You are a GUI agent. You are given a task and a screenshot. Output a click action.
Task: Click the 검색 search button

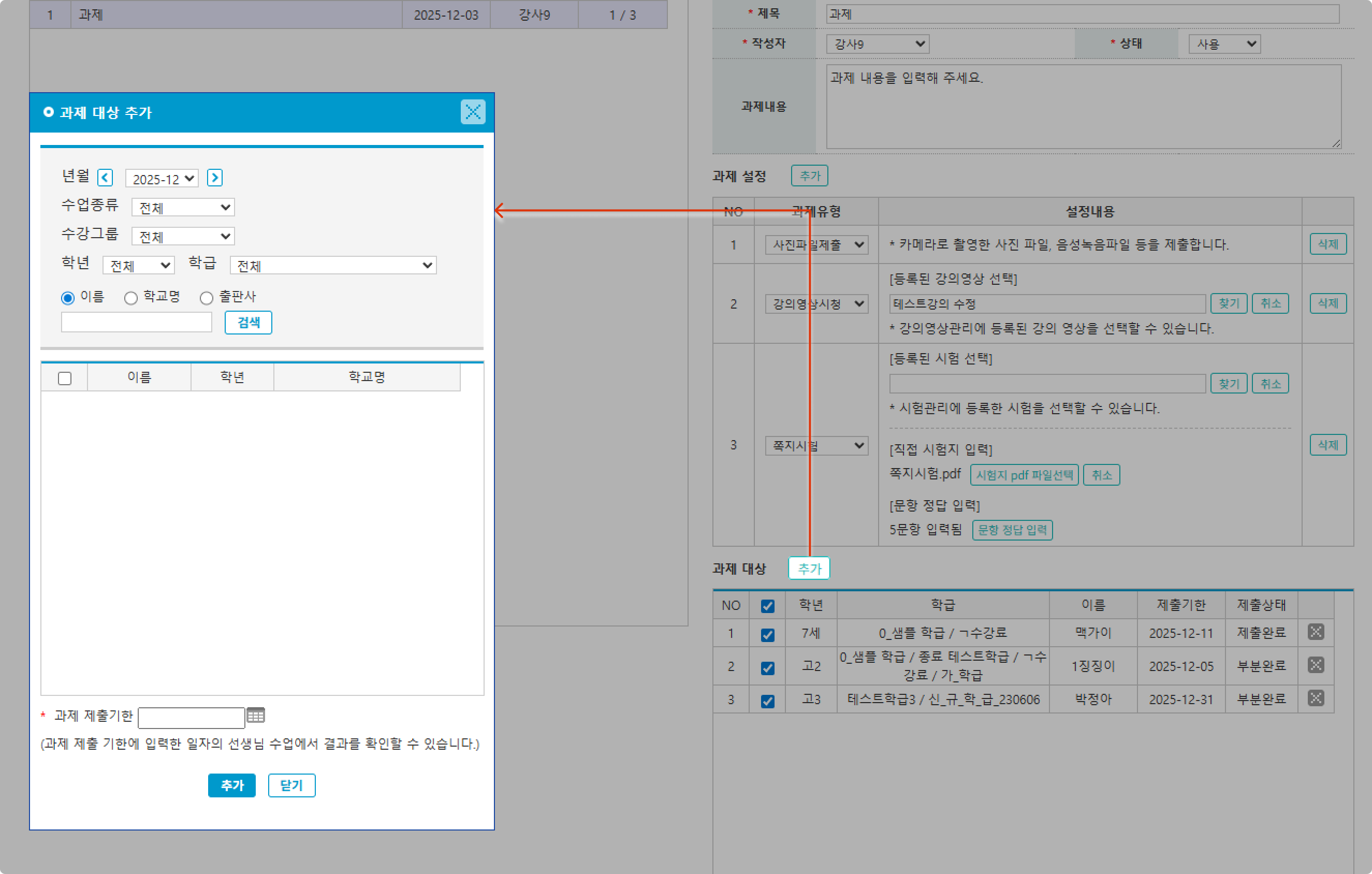pyautogui.click(x=248, y=323)
